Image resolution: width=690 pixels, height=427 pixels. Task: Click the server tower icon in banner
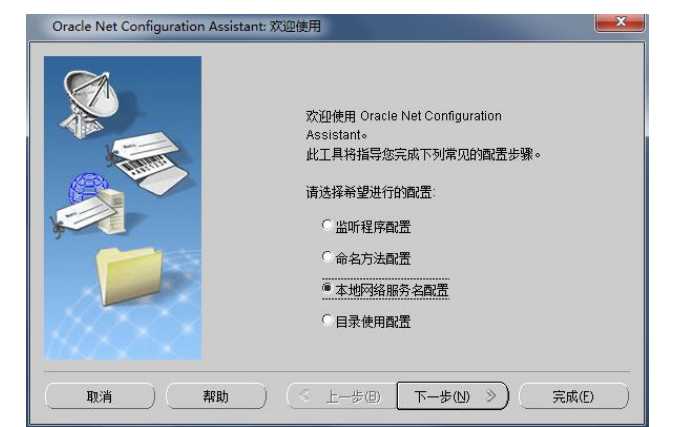click(113, 210)
